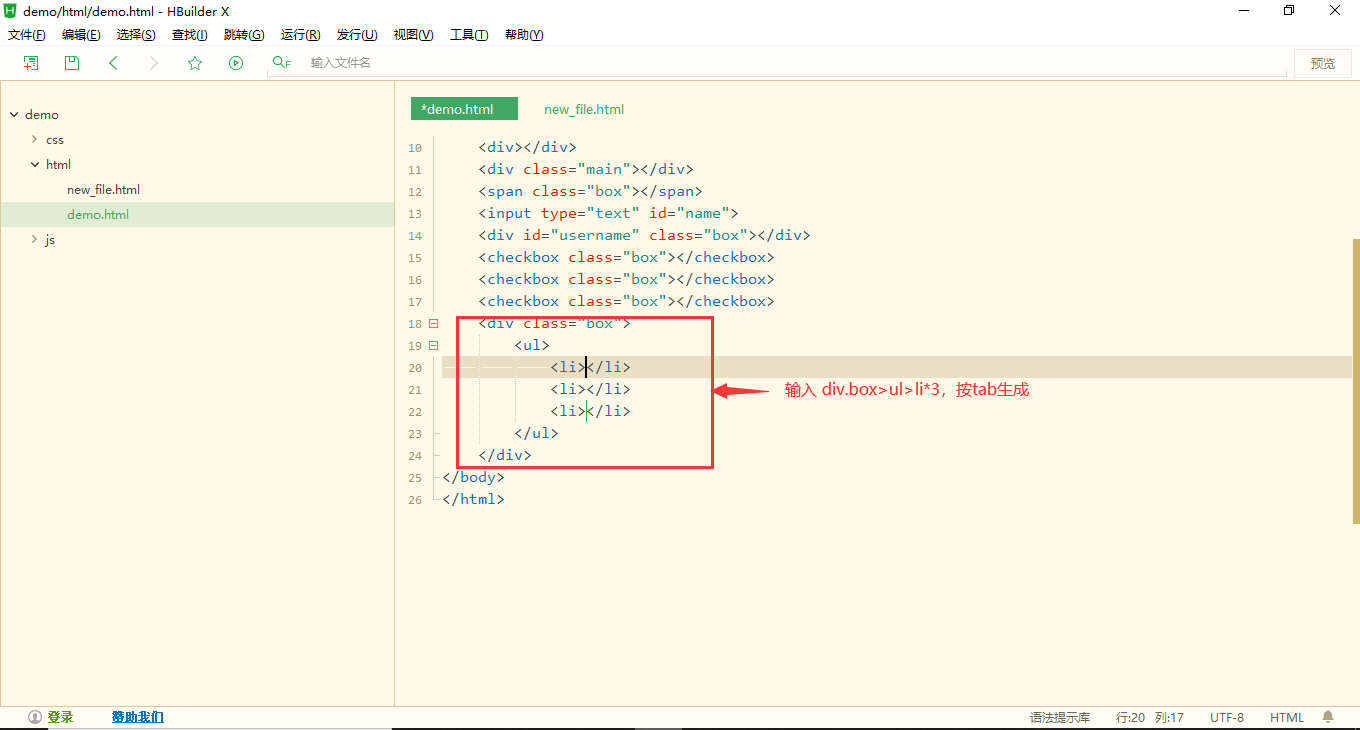Expand the js folder
The height and width of the screenshot is (730, 1360).
point(34,239)
